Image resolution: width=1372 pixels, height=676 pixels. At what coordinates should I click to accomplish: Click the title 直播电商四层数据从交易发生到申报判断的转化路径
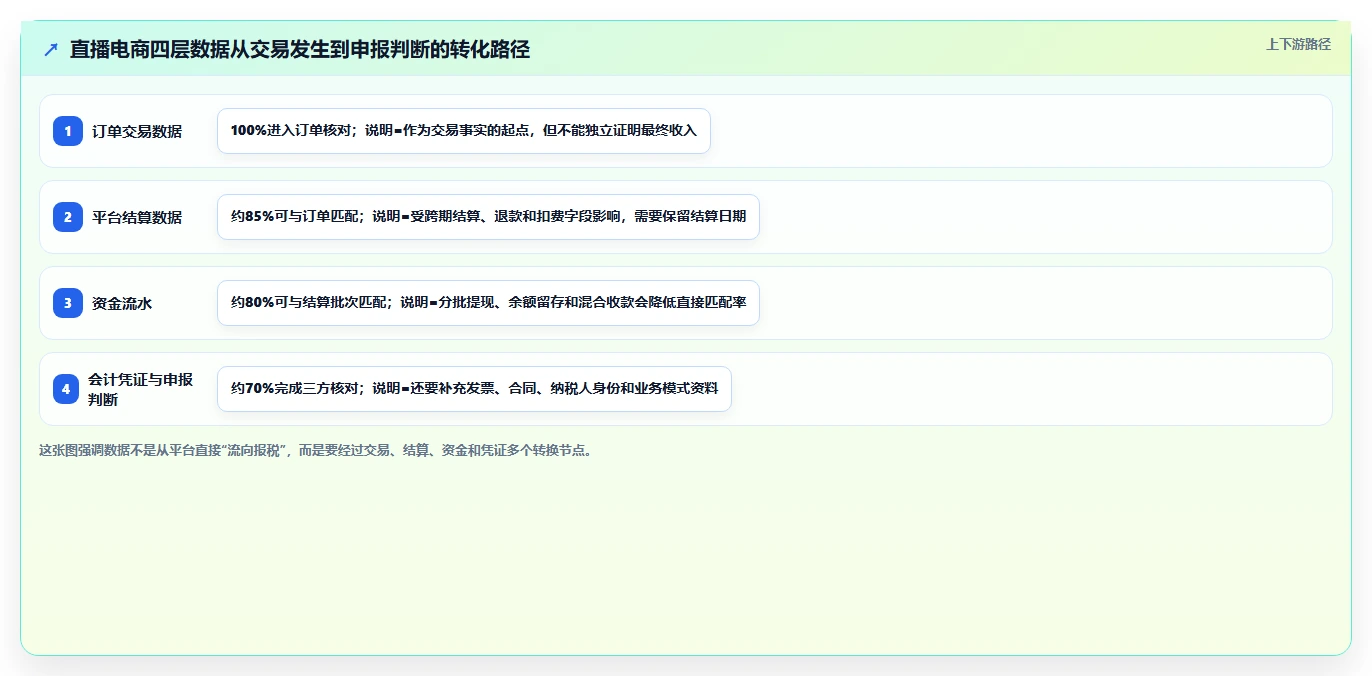300,49
